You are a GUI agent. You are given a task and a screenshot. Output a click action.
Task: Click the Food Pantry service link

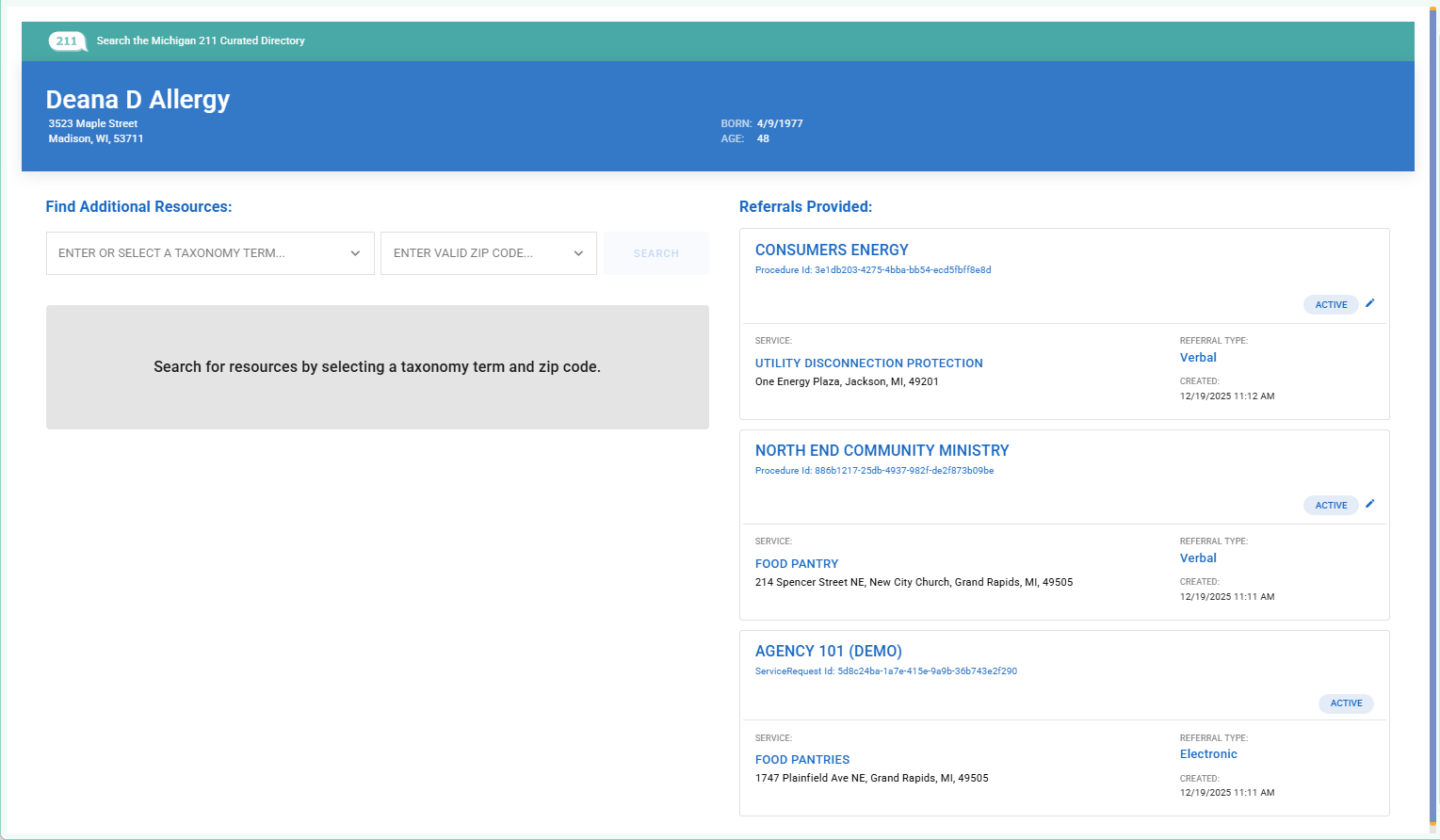(797, 563)
